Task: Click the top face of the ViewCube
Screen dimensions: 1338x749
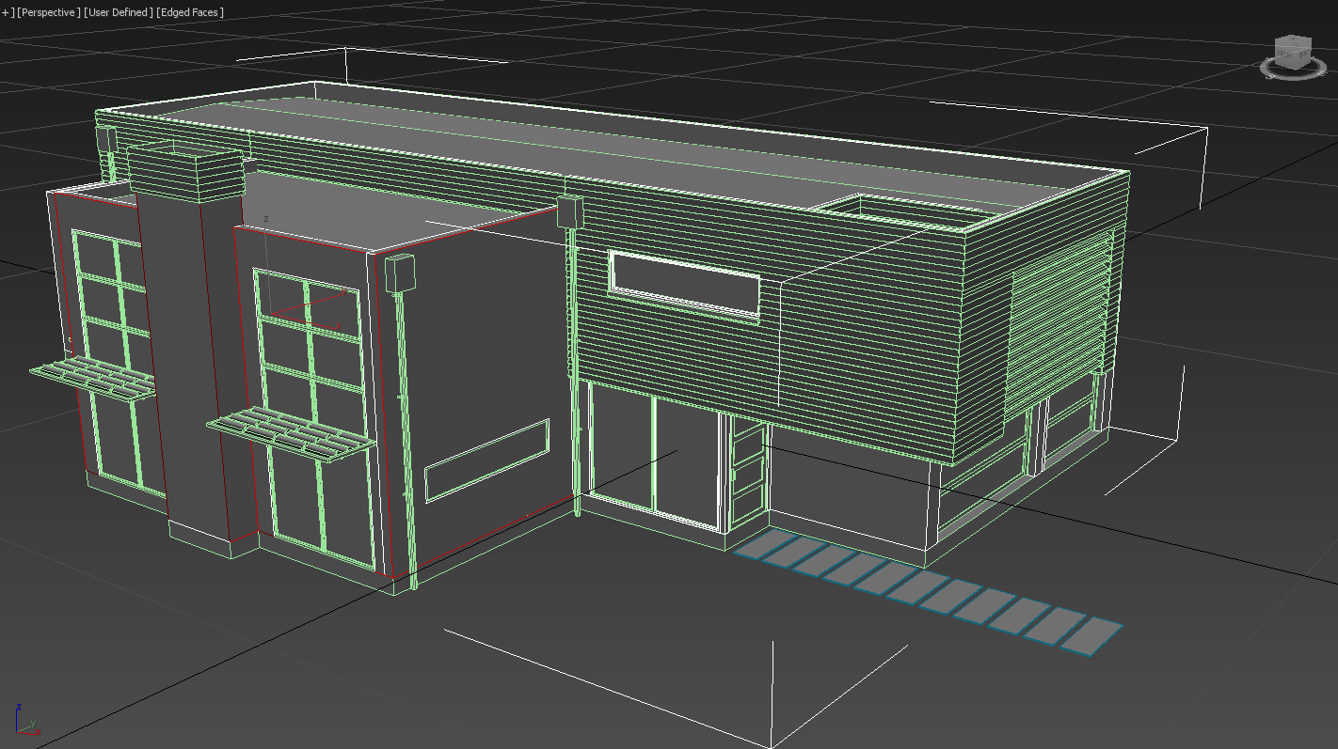Action: 1293,40
